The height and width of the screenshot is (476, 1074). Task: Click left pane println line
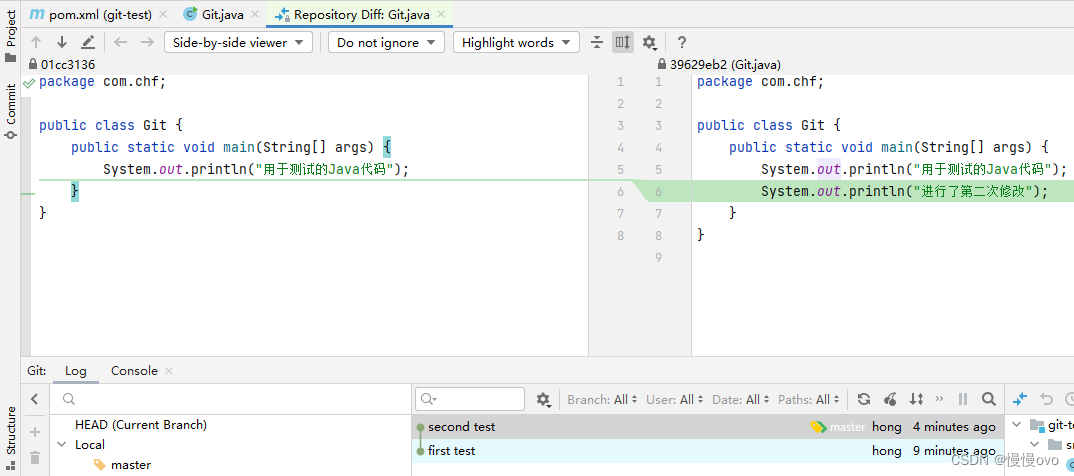point(256,169)
